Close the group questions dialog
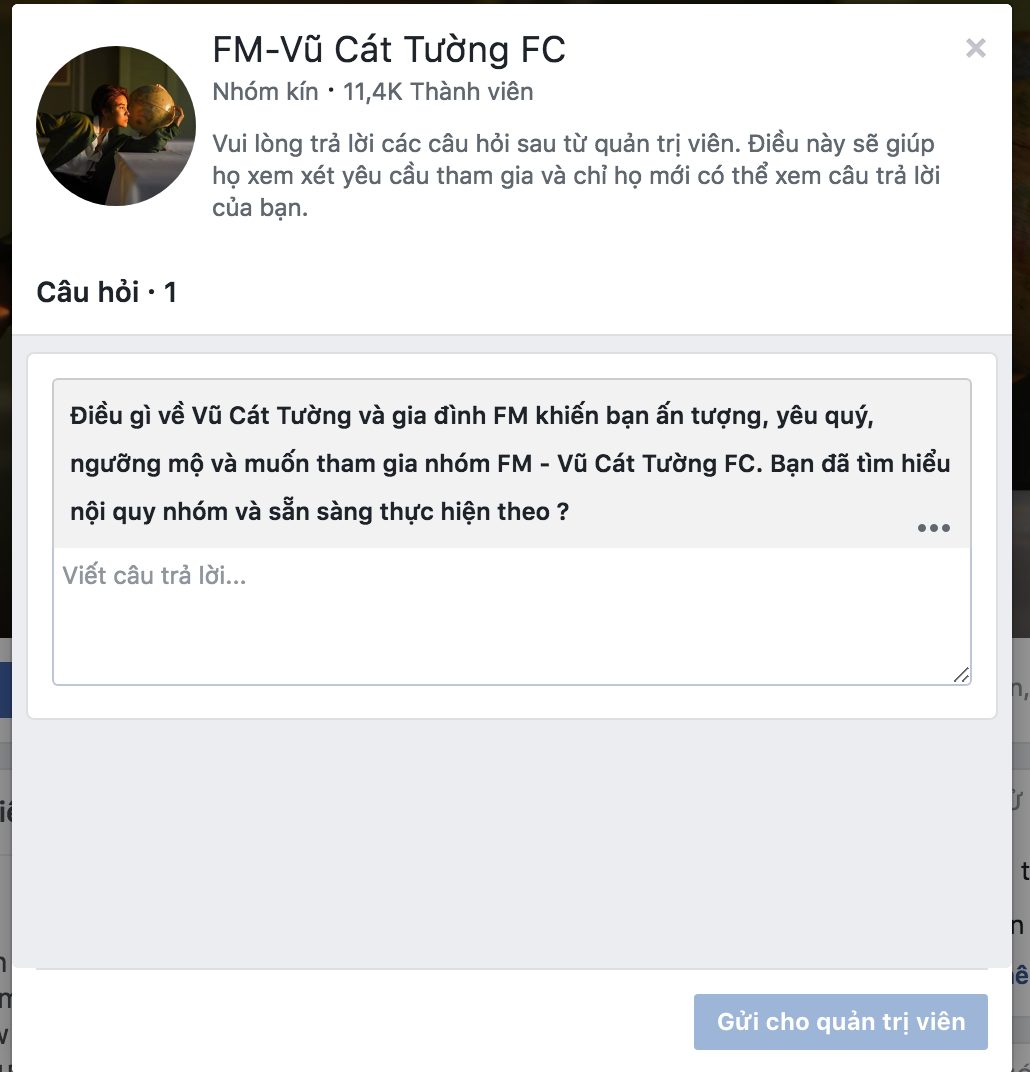 [975, 48]
